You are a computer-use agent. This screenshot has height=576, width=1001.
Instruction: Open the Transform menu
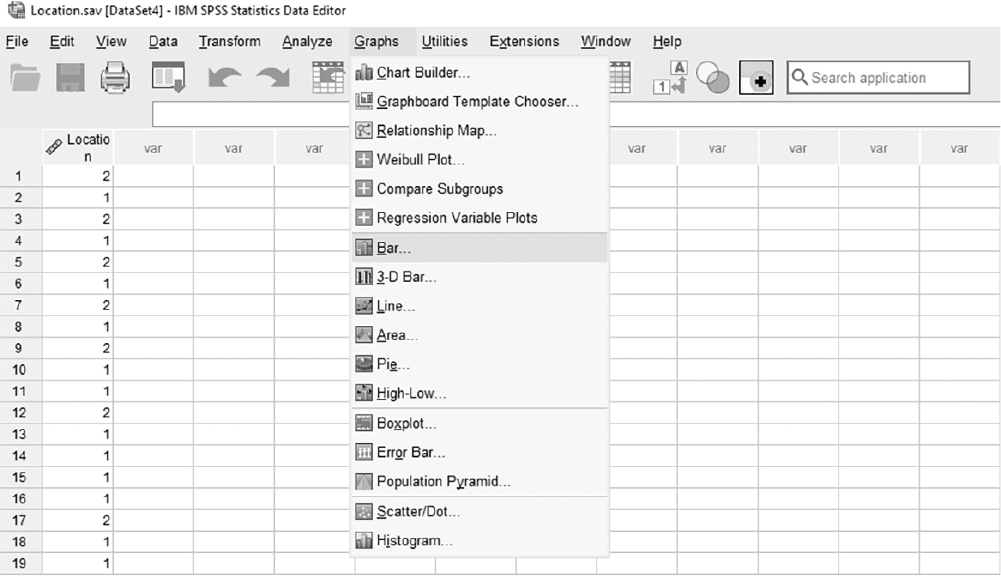(230, 42)
